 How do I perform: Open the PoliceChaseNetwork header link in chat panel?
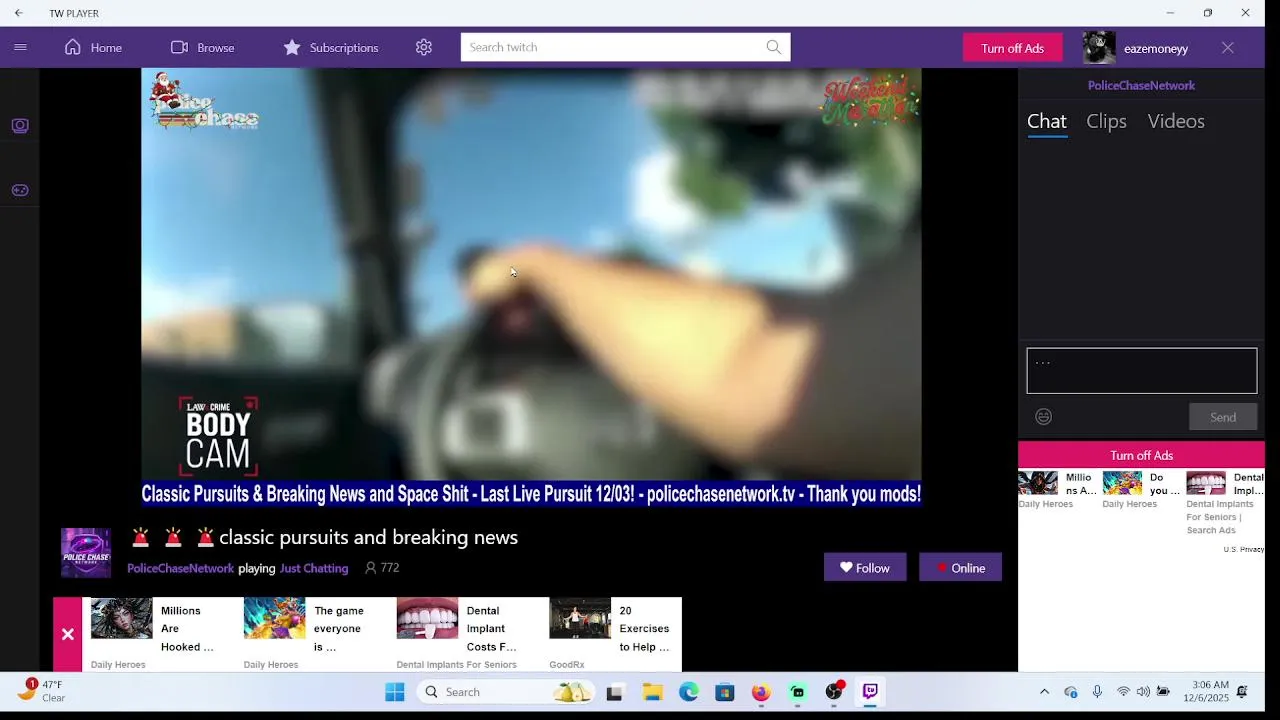click(x=1141, y=85)
